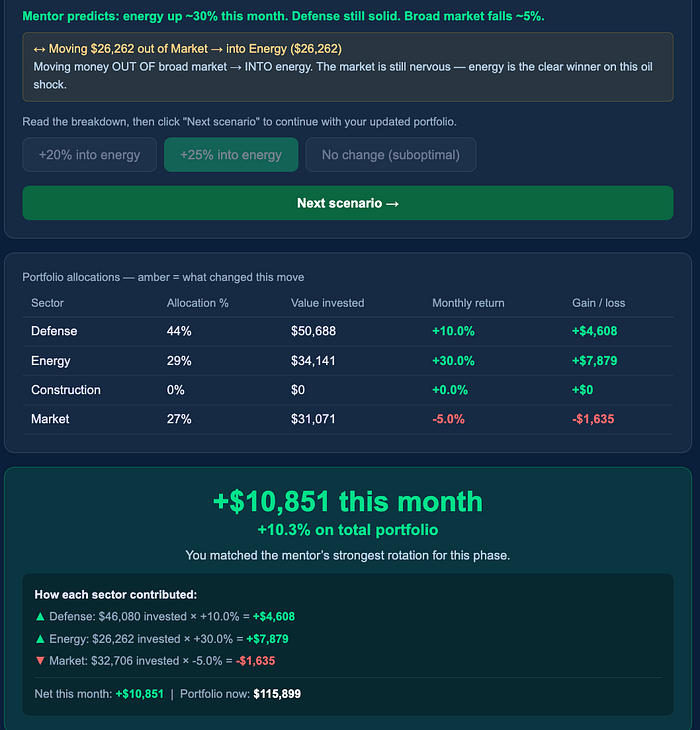This screenshot has width=700, height=730.
Task: Click the '+$10,851 this month' headline
Action: [x=347, y=501]
